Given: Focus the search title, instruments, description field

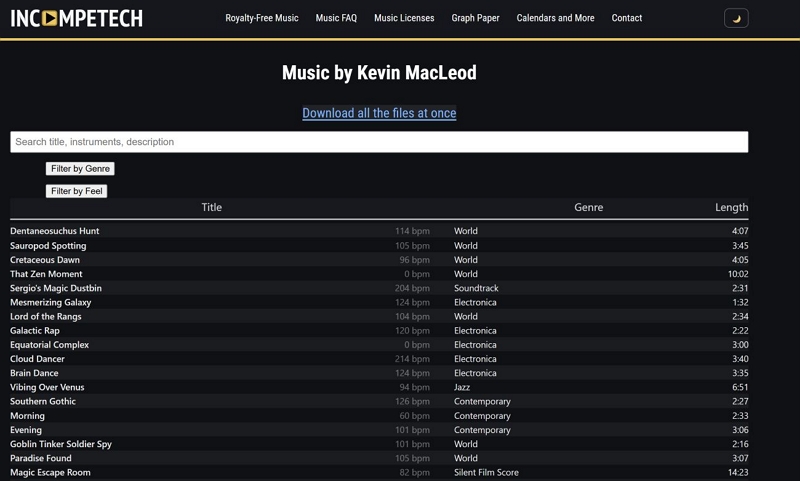Looking at the screenshot, I should pyautogui.click(x=379, y=142).
